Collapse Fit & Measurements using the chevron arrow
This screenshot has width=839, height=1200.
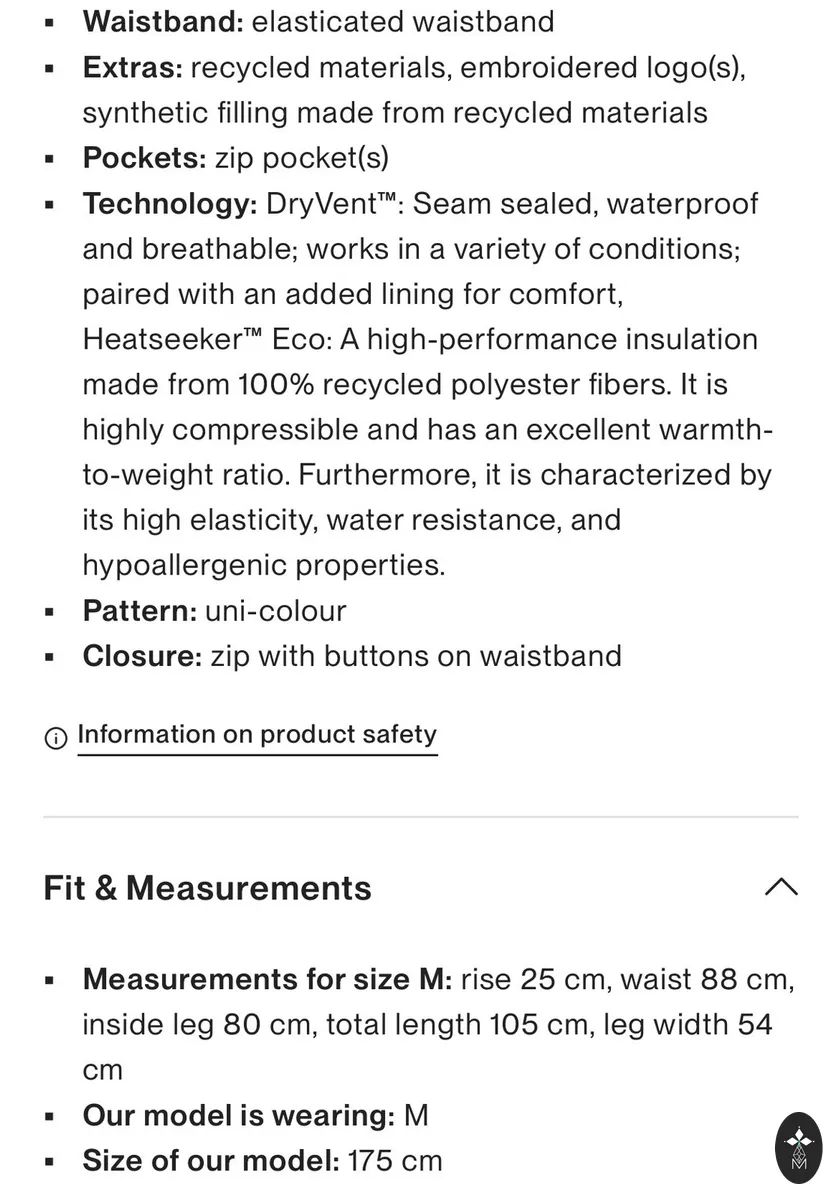[x=781, y=887]
